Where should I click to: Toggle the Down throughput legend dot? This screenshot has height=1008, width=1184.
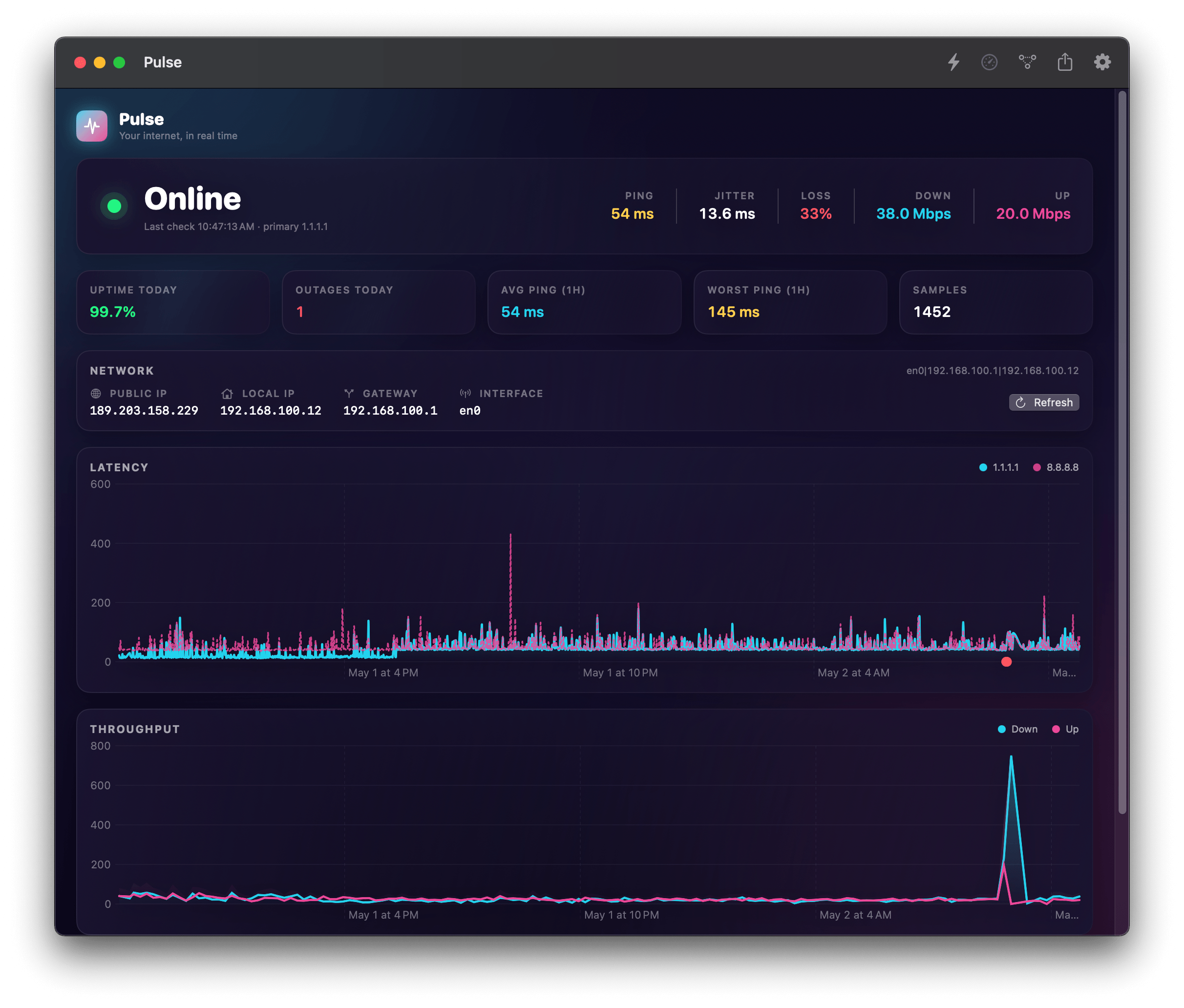[x=1002, y=729]
